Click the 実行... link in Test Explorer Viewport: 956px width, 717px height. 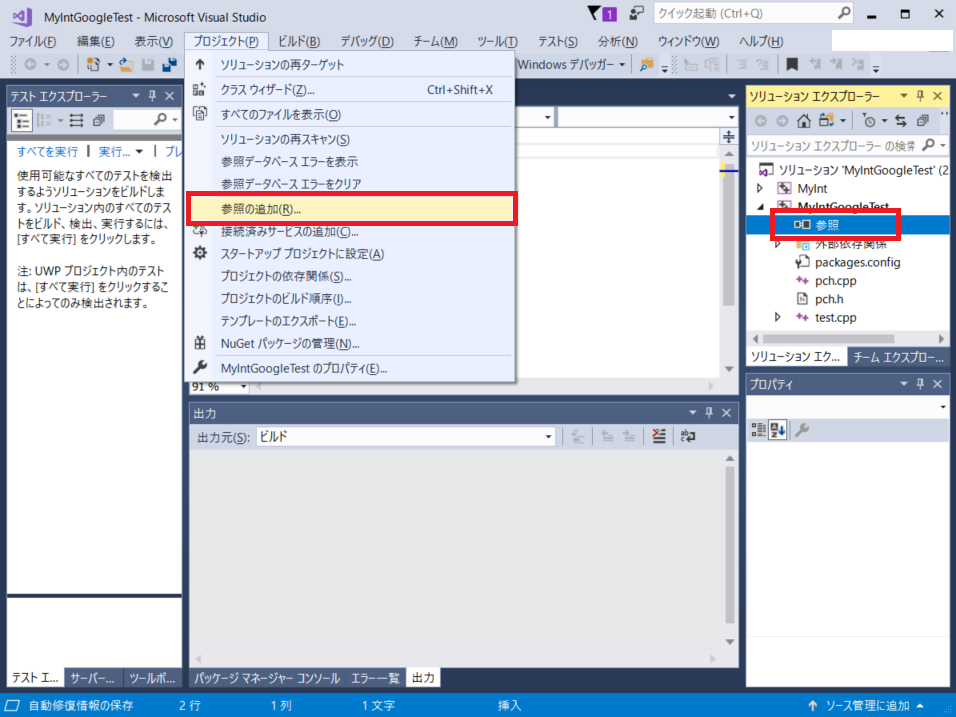coord(114,151)
